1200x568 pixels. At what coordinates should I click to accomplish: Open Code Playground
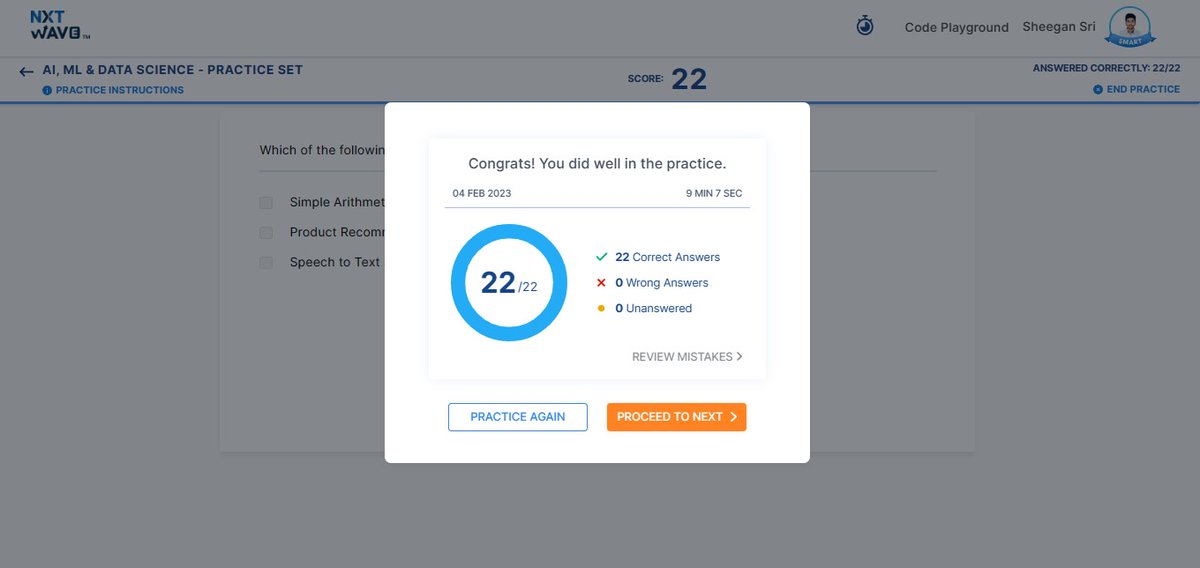pos(957,27)
